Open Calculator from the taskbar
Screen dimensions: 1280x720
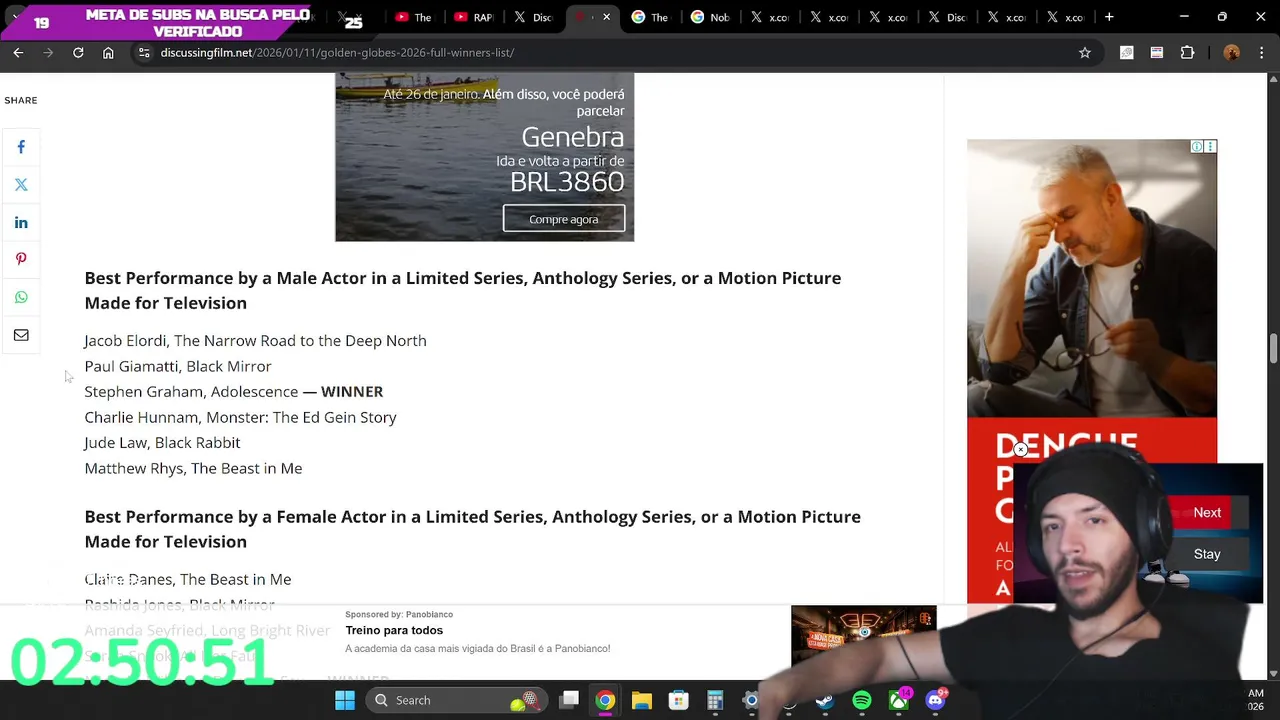715,700
